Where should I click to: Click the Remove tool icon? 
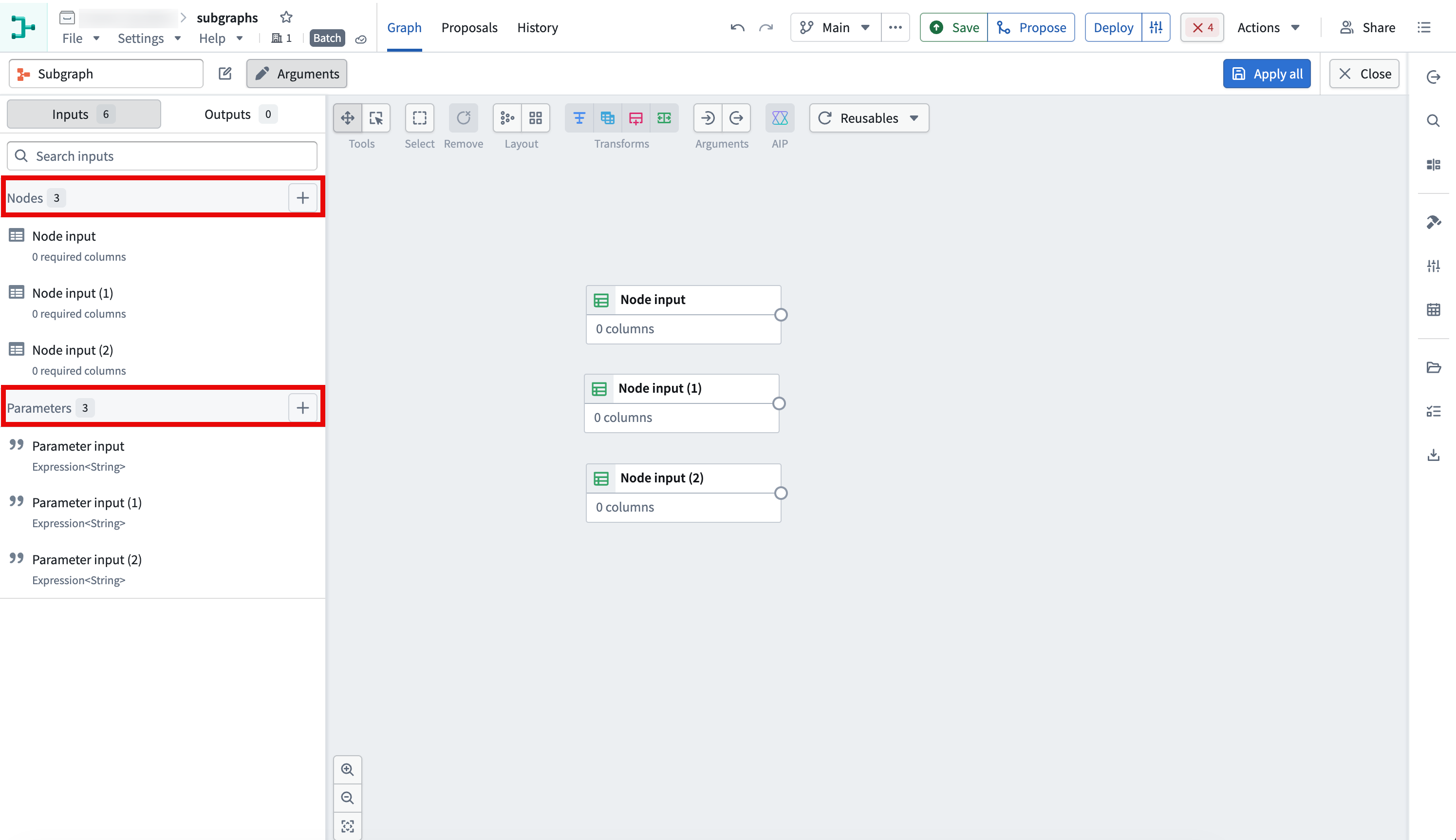pos(464,118)
